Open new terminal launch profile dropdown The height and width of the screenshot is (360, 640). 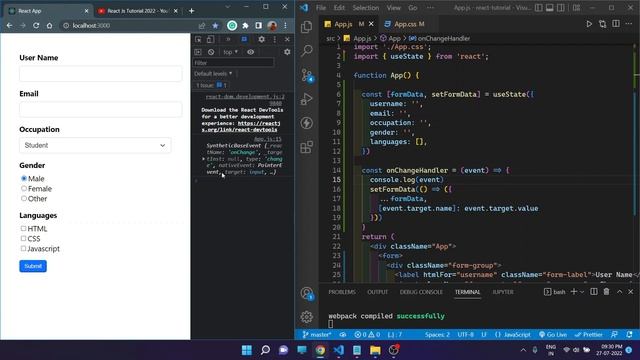[x=582, y=291]
